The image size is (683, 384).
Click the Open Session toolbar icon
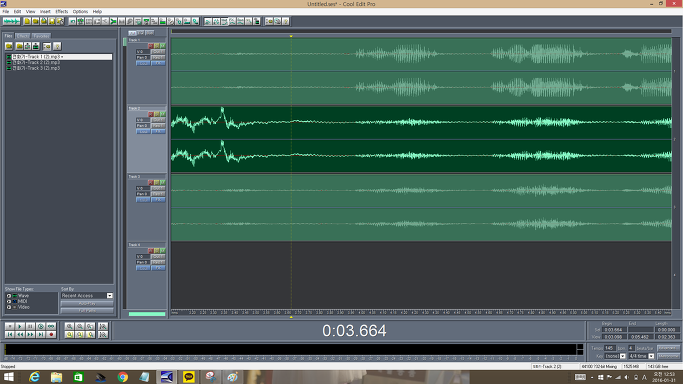pos(35,21)
